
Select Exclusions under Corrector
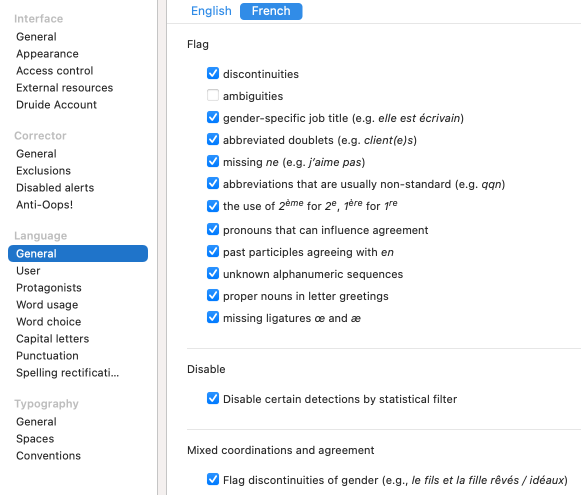[43, 171]
